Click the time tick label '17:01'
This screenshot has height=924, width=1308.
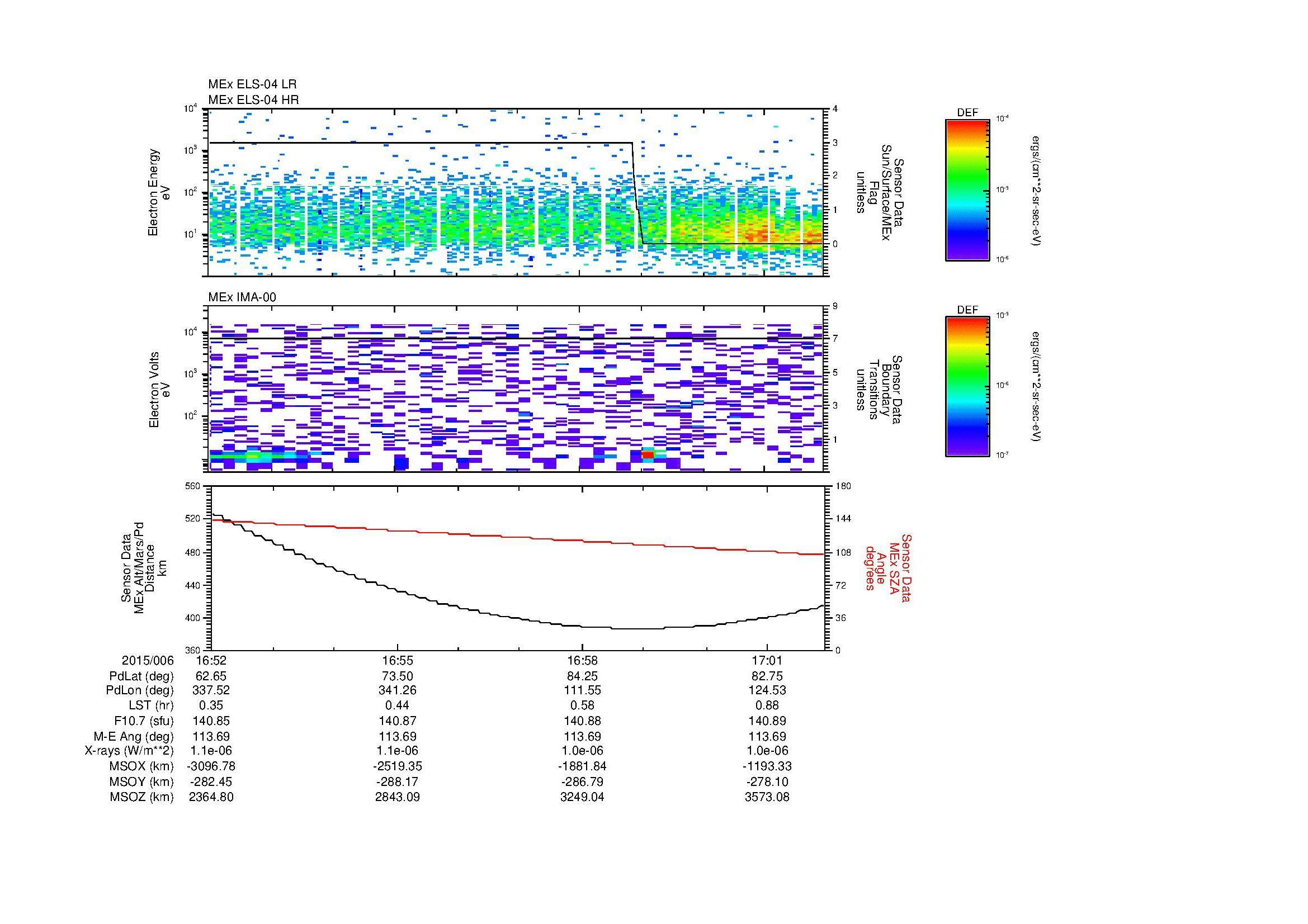click(767, 660)
